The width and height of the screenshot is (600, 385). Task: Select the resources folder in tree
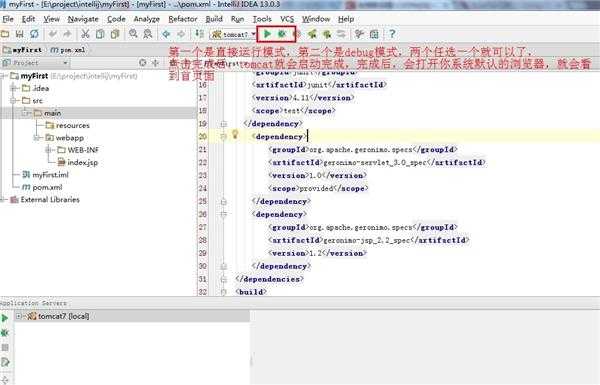point(67,126)
